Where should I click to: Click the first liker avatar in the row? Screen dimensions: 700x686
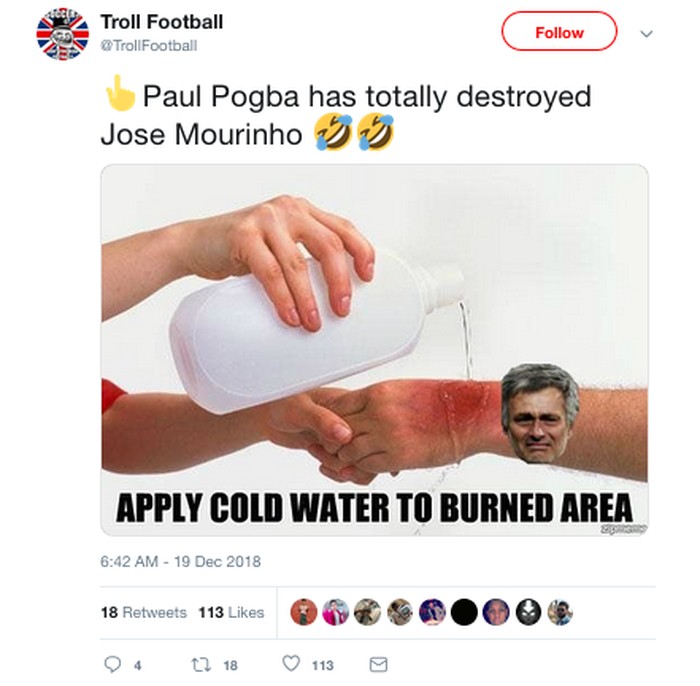(303, 612)
